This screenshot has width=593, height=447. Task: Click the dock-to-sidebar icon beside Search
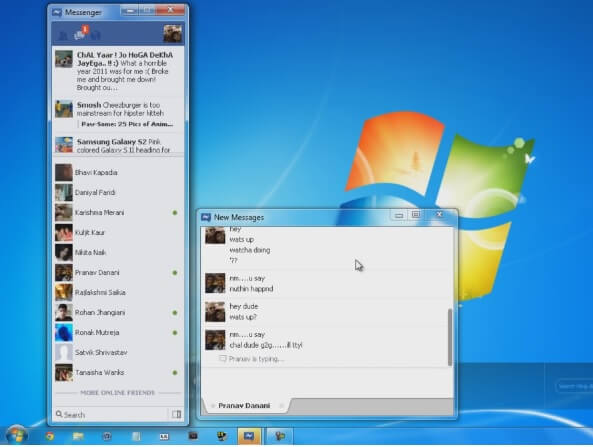pyautogui.click(x=177, y=414)
